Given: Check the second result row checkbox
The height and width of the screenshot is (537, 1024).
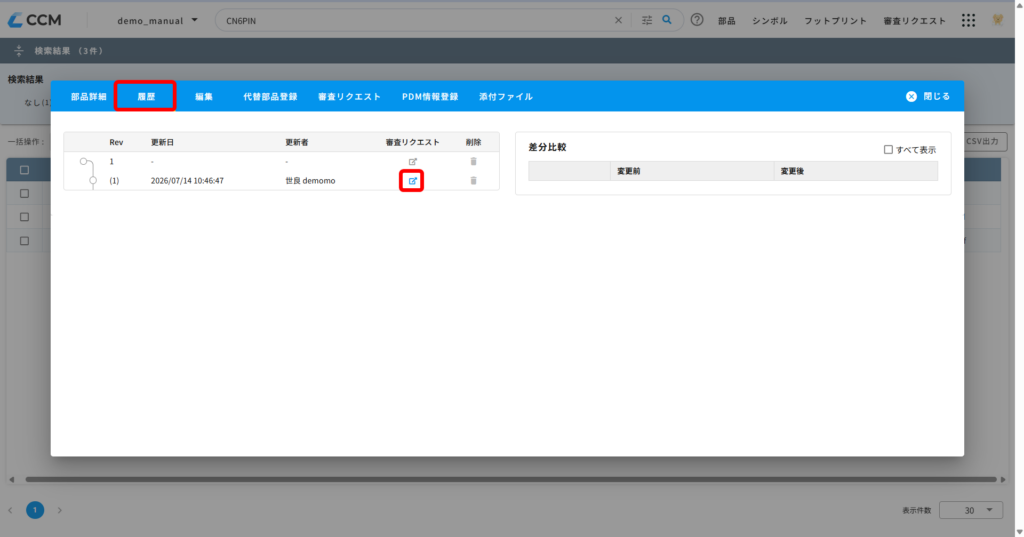Looking at the screenshot, I should (x=24, y=217).
